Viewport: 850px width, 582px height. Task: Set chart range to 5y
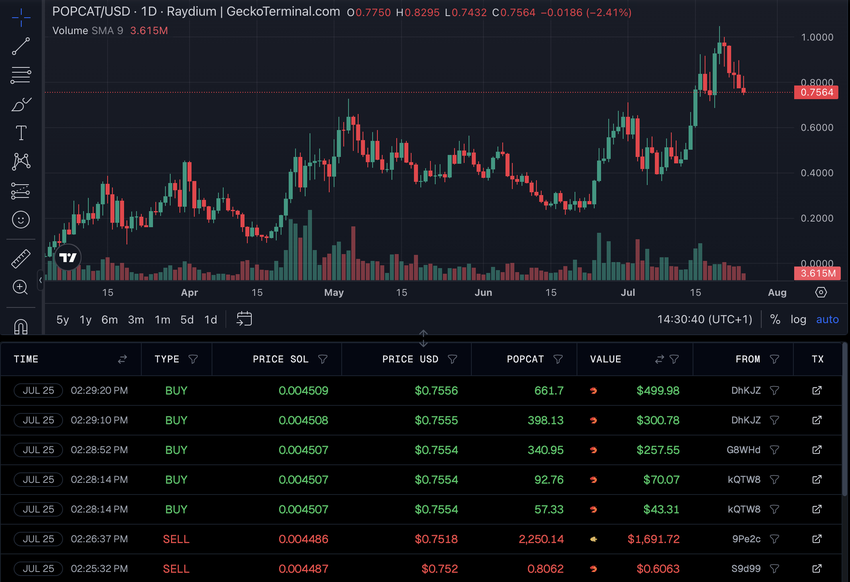pyautogui.click(x=62, y=320)
